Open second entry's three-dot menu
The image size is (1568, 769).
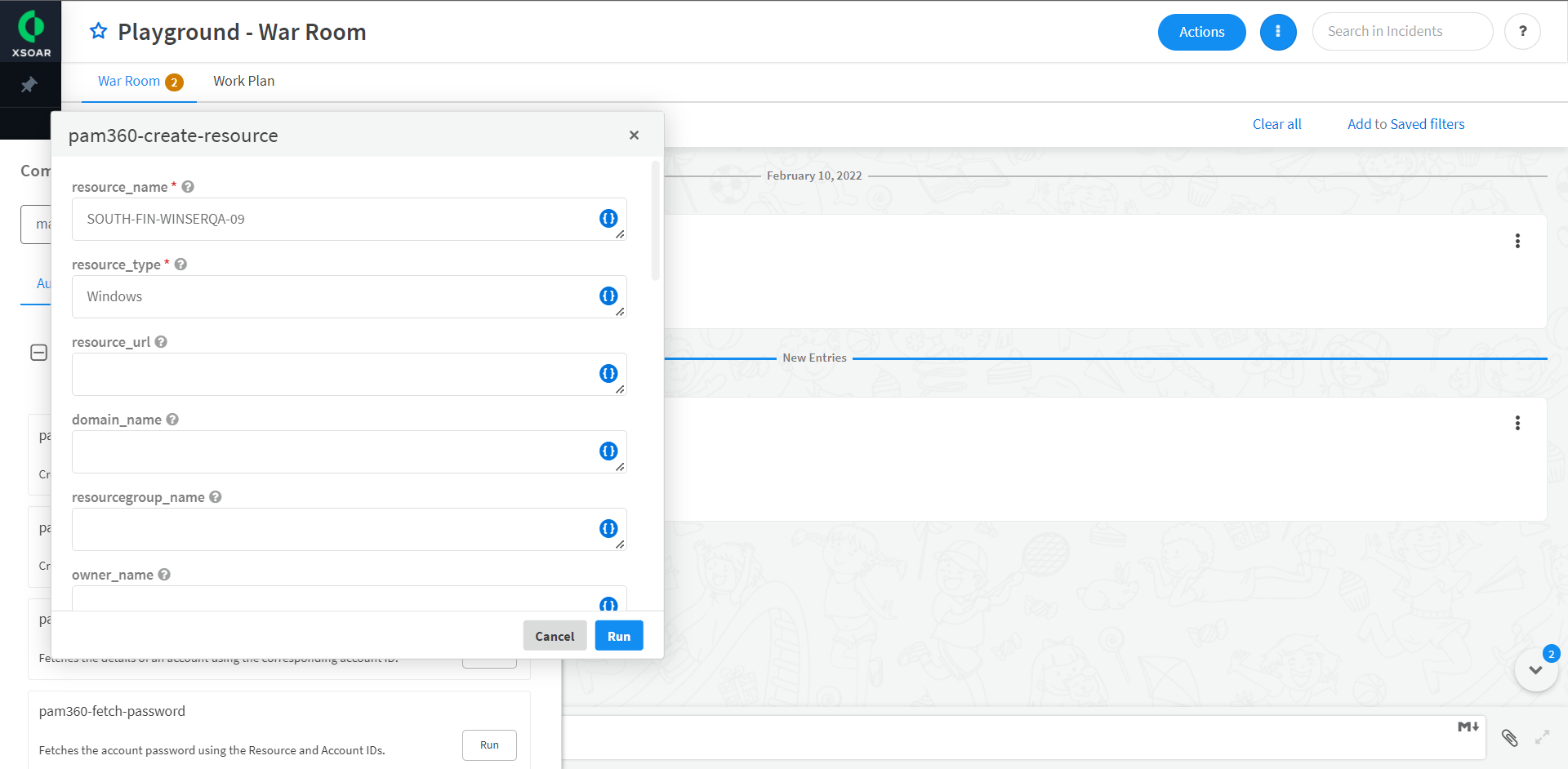(x=1517, y=423)
